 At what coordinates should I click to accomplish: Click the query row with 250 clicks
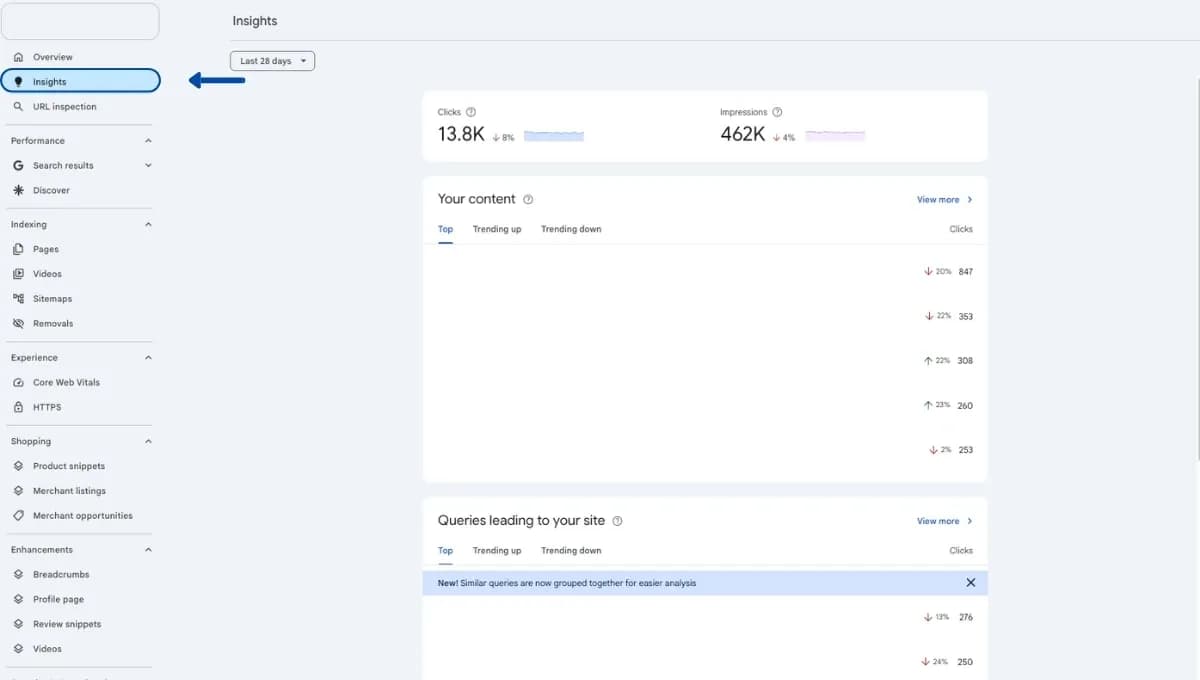705,661
